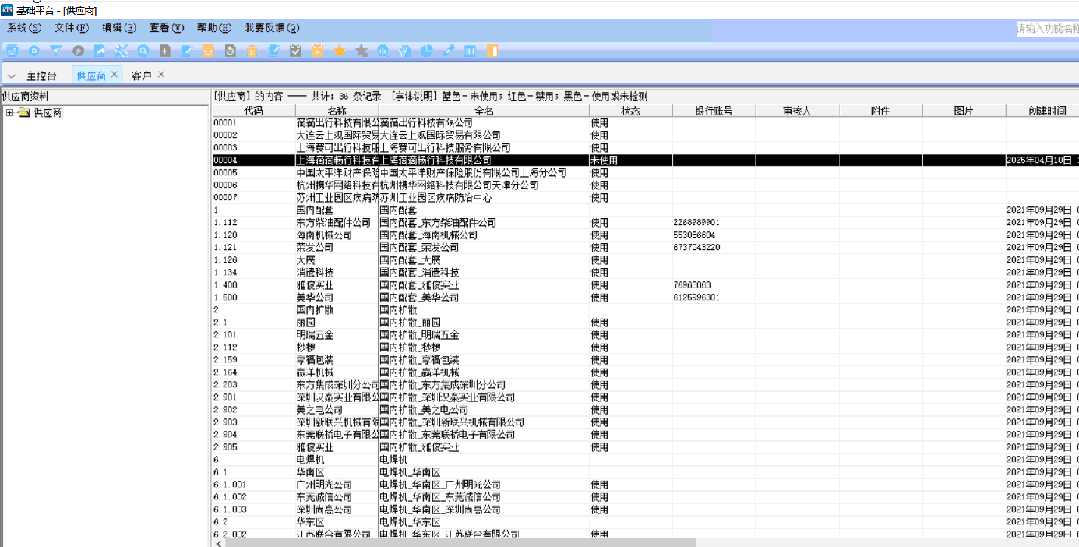Click the funnel filter icon in toolbar
This screenshot has height=547, width=1079.
pyautogui.click(x=56, y=50)
